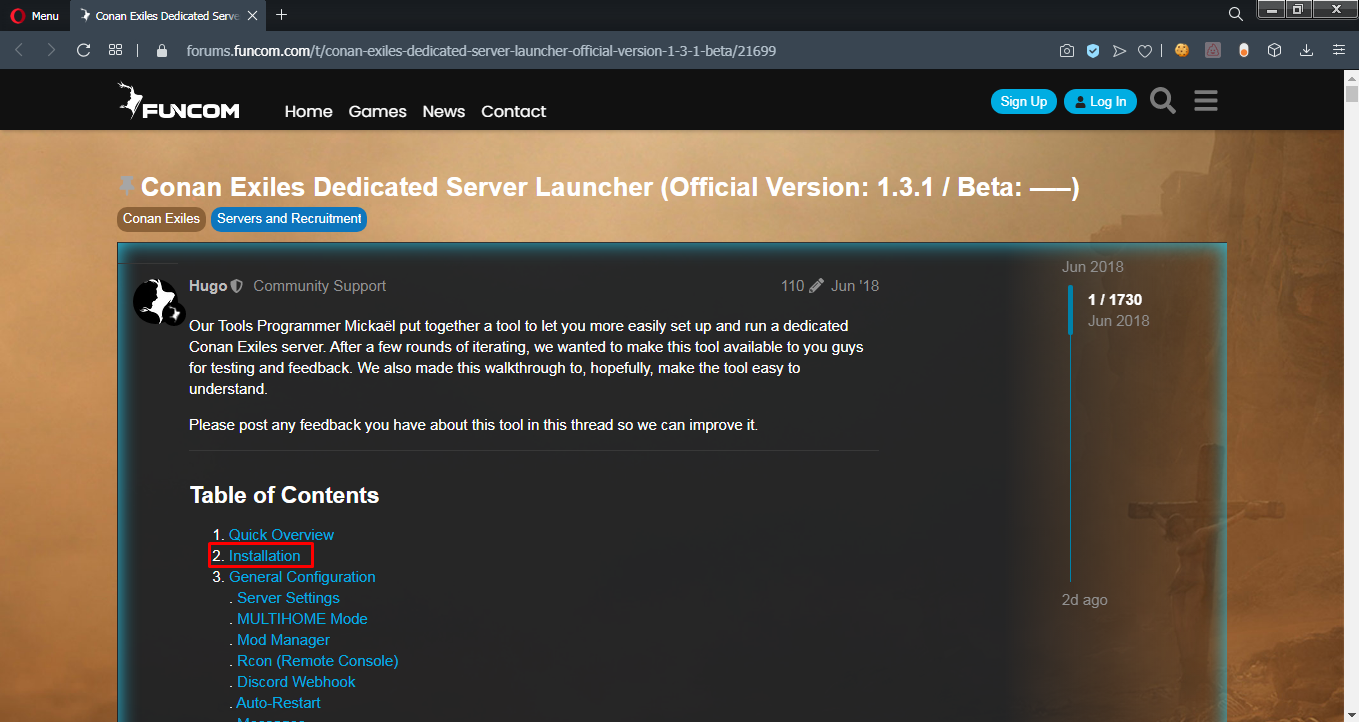
Task: Open the Conan Exiles category tag
Action: click(x=162, y=219)
